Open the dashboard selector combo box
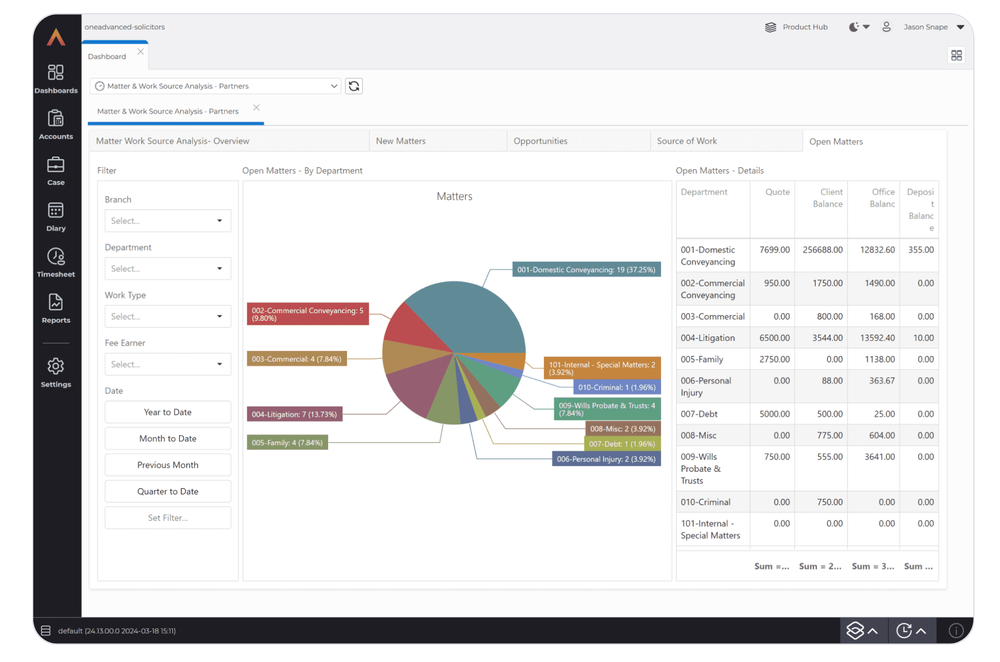 click(x=213, y=86)
